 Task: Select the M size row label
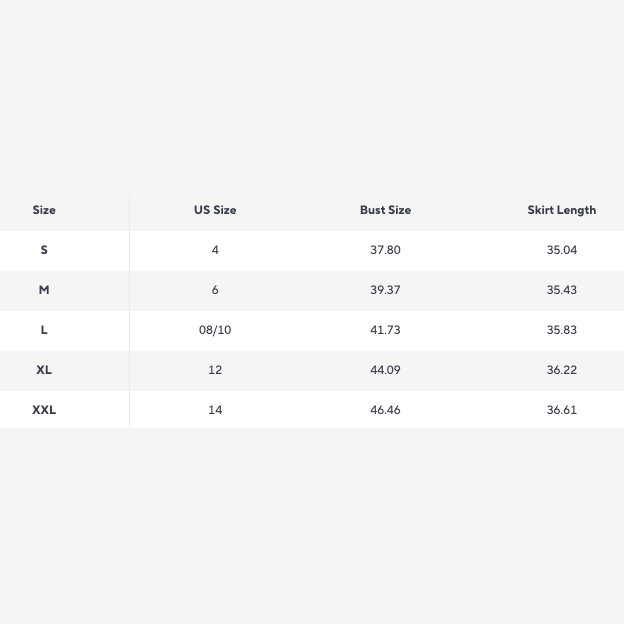44,290
